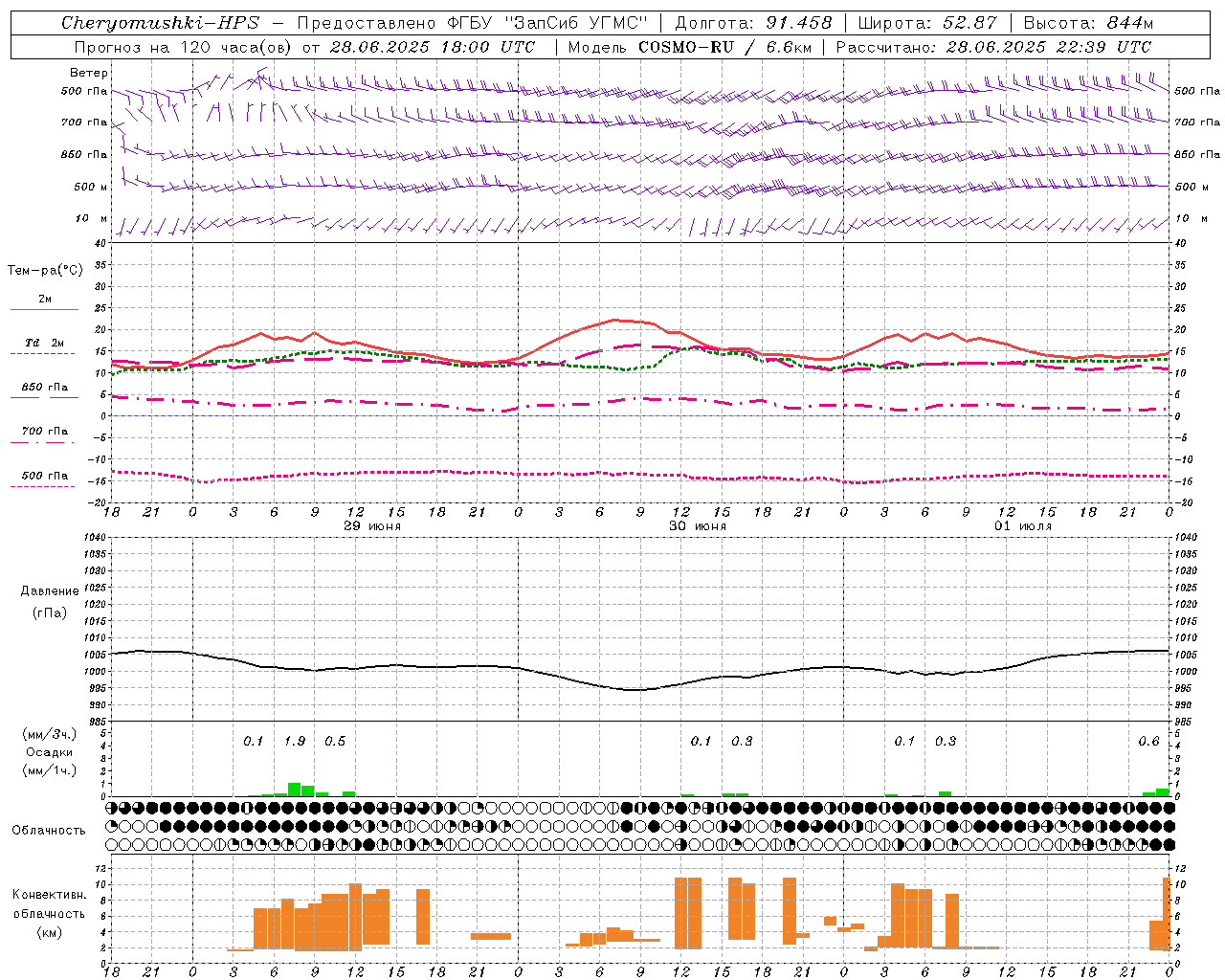Viewport: 1225px width, 980px height.
Task: Click the (мм/3ч.) precipitation units label
Action: [x=50, y=734]
